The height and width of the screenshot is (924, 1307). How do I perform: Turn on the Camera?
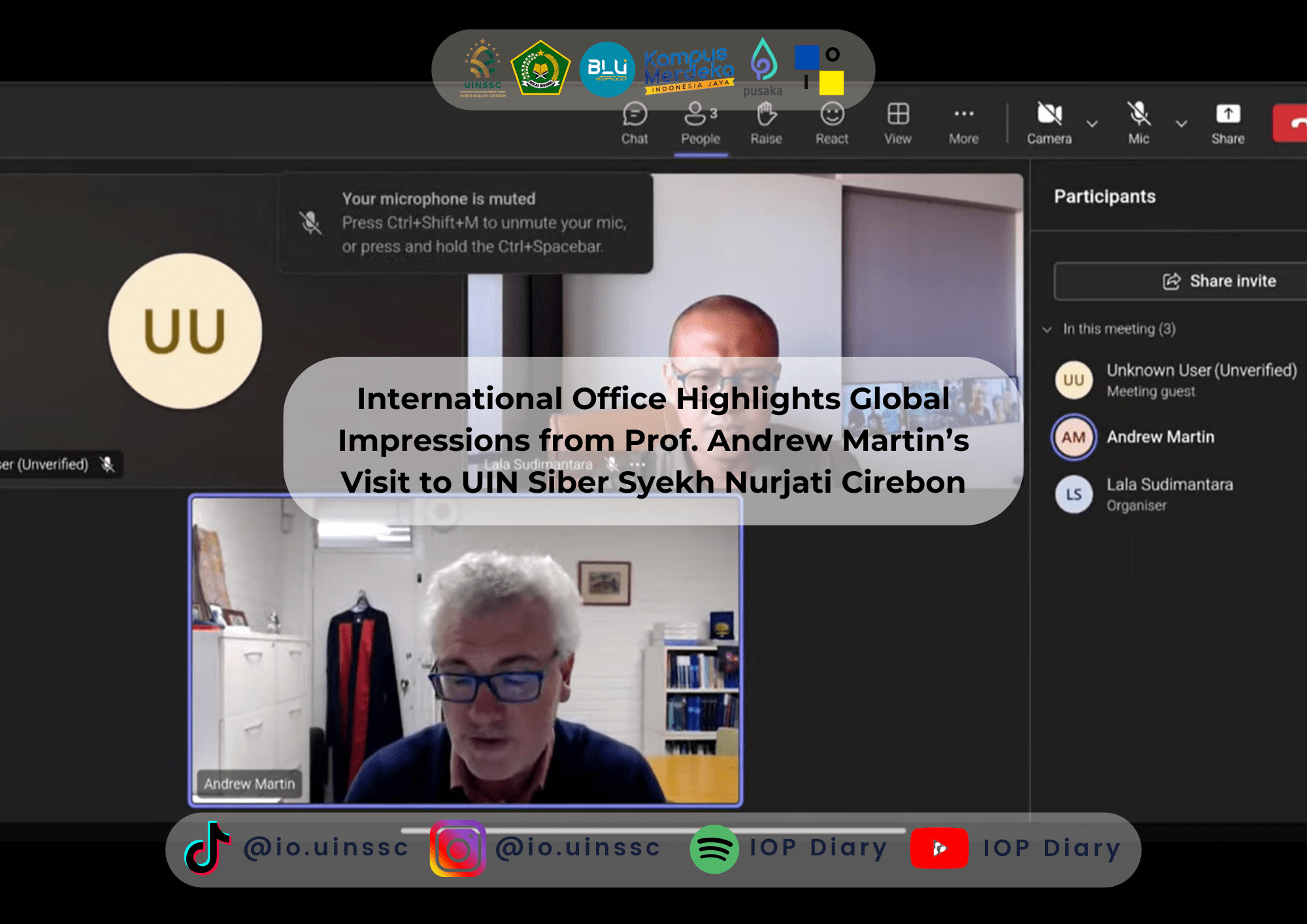(1050, 123)
